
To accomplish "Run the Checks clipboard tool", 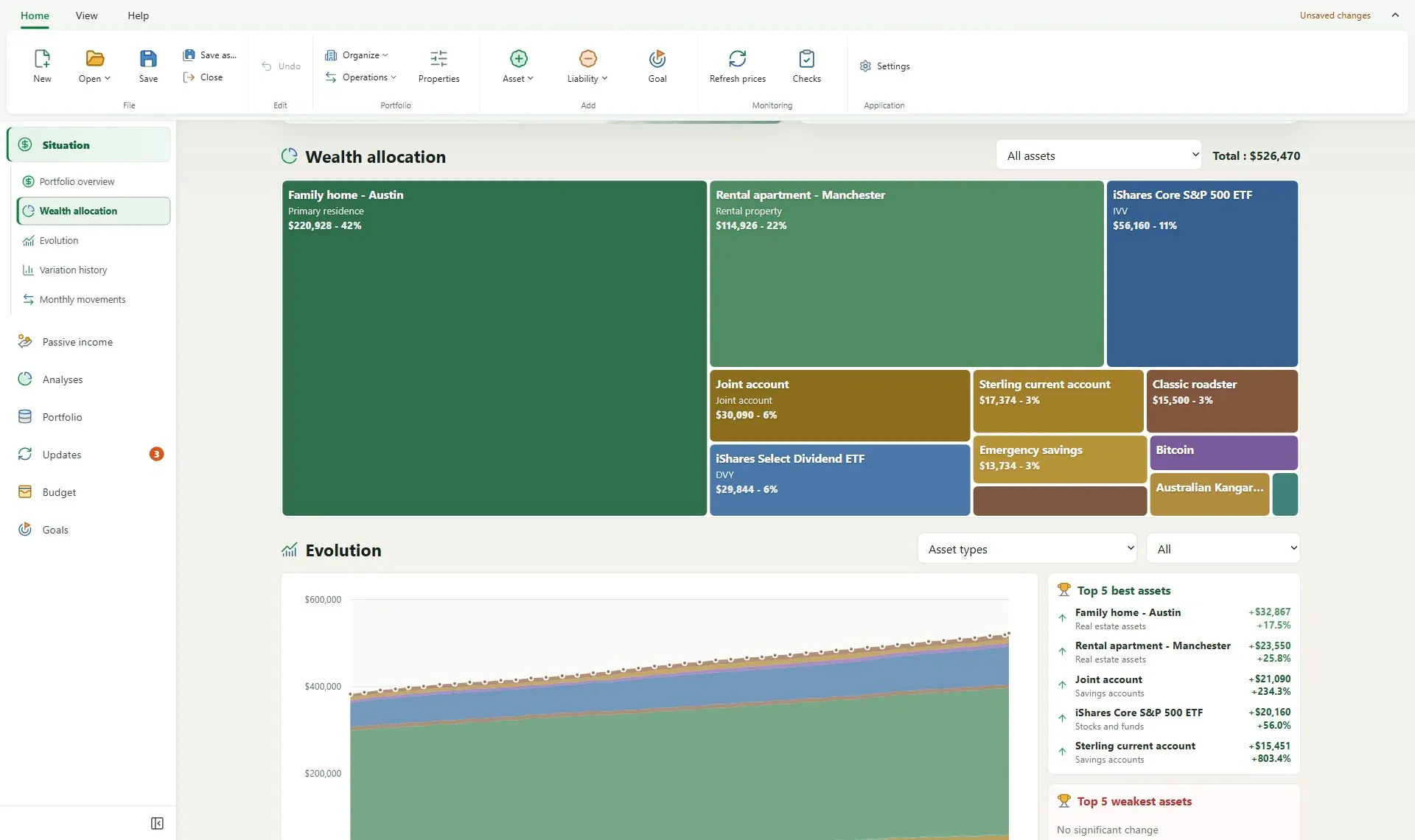I will 806,66.
